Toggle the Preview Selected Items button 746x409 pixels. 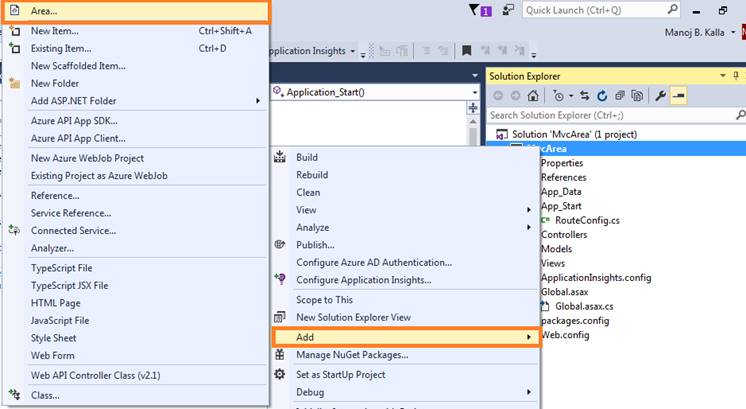coord(678,96)
